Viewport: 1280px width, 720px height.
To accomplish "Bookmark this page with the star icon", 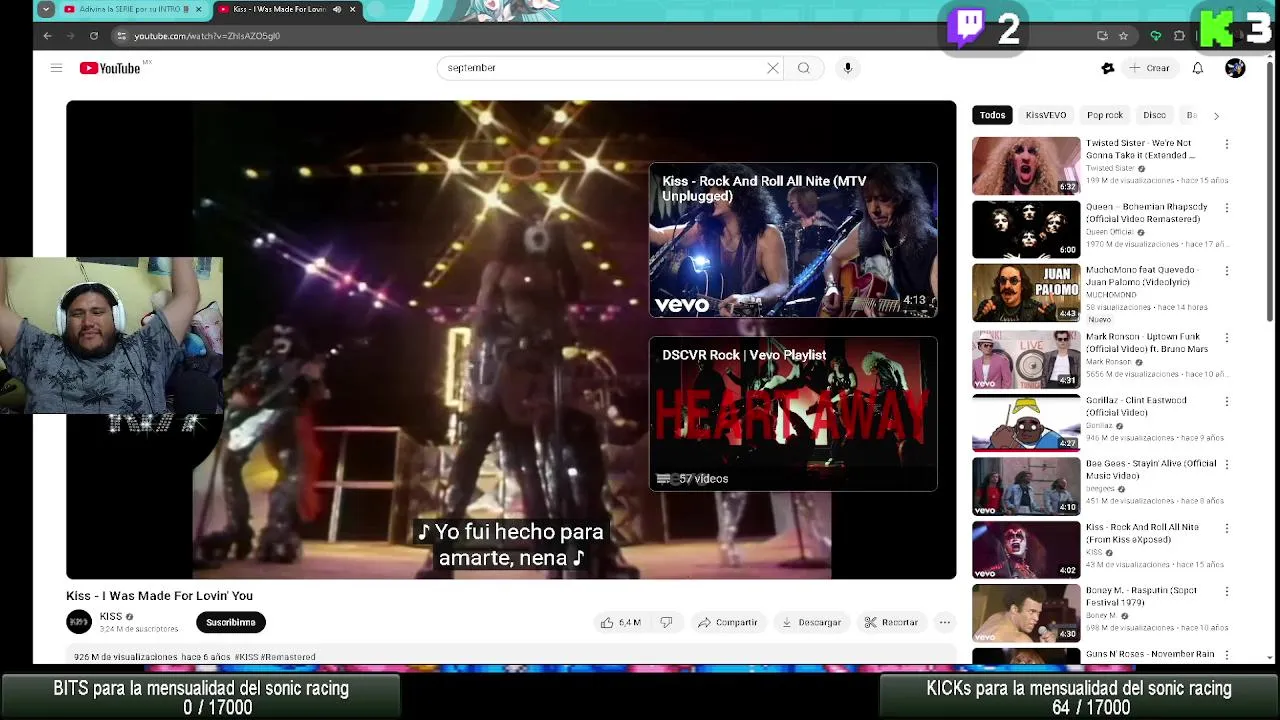I will [1123, 36].
